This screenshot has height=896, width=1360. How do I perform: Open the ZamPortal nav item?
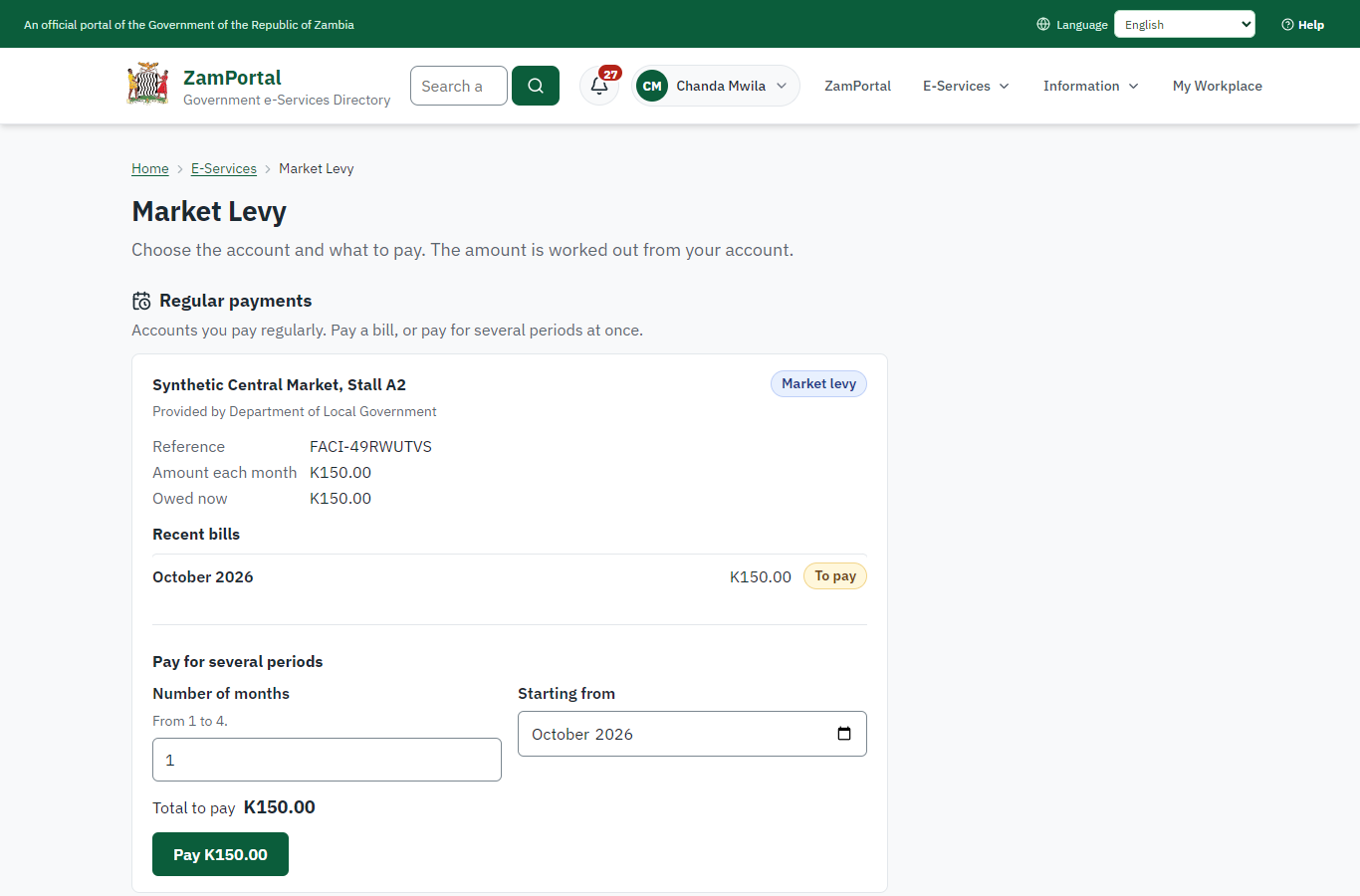click(x=857, y=86)
